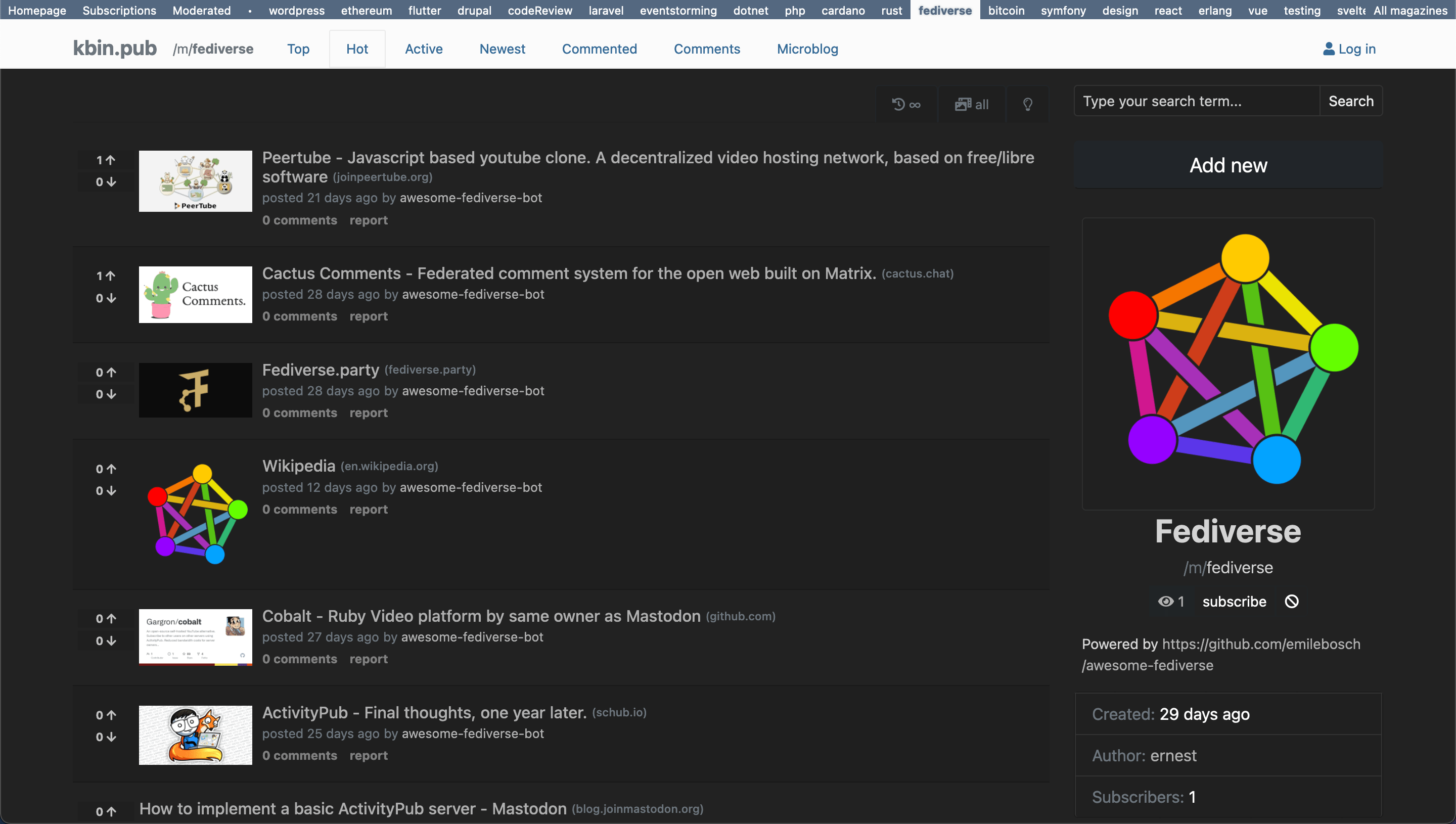
Task: Click the block magazine icon
Action: point(1291,601)
